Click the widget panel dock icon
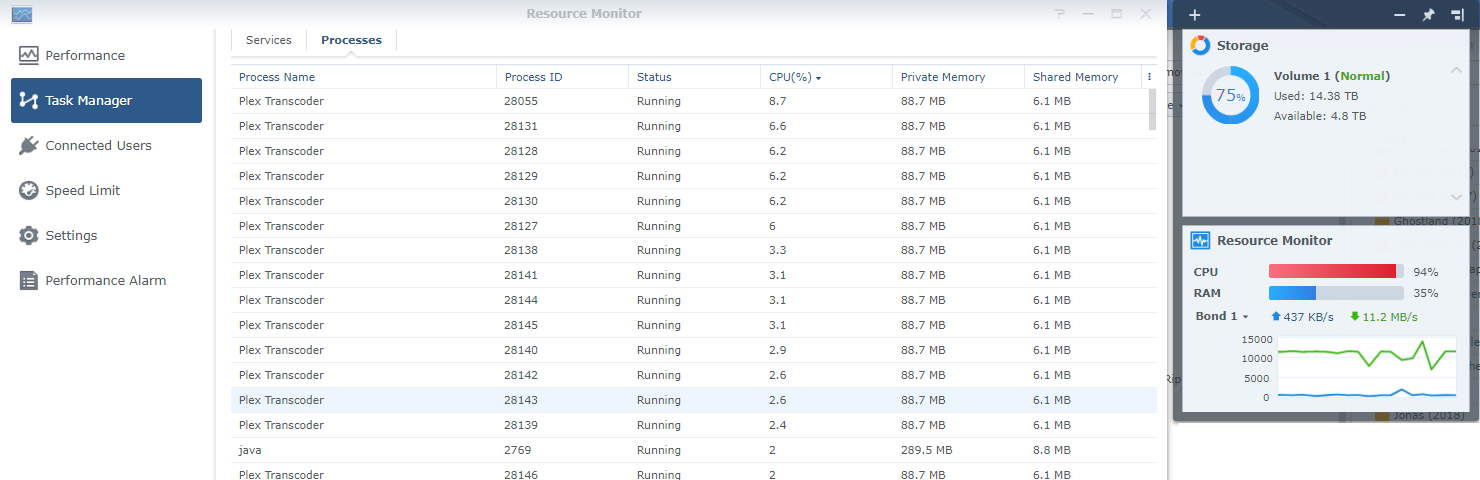The height and width of the screenshot is (480, 1480). click(1457, 15)
